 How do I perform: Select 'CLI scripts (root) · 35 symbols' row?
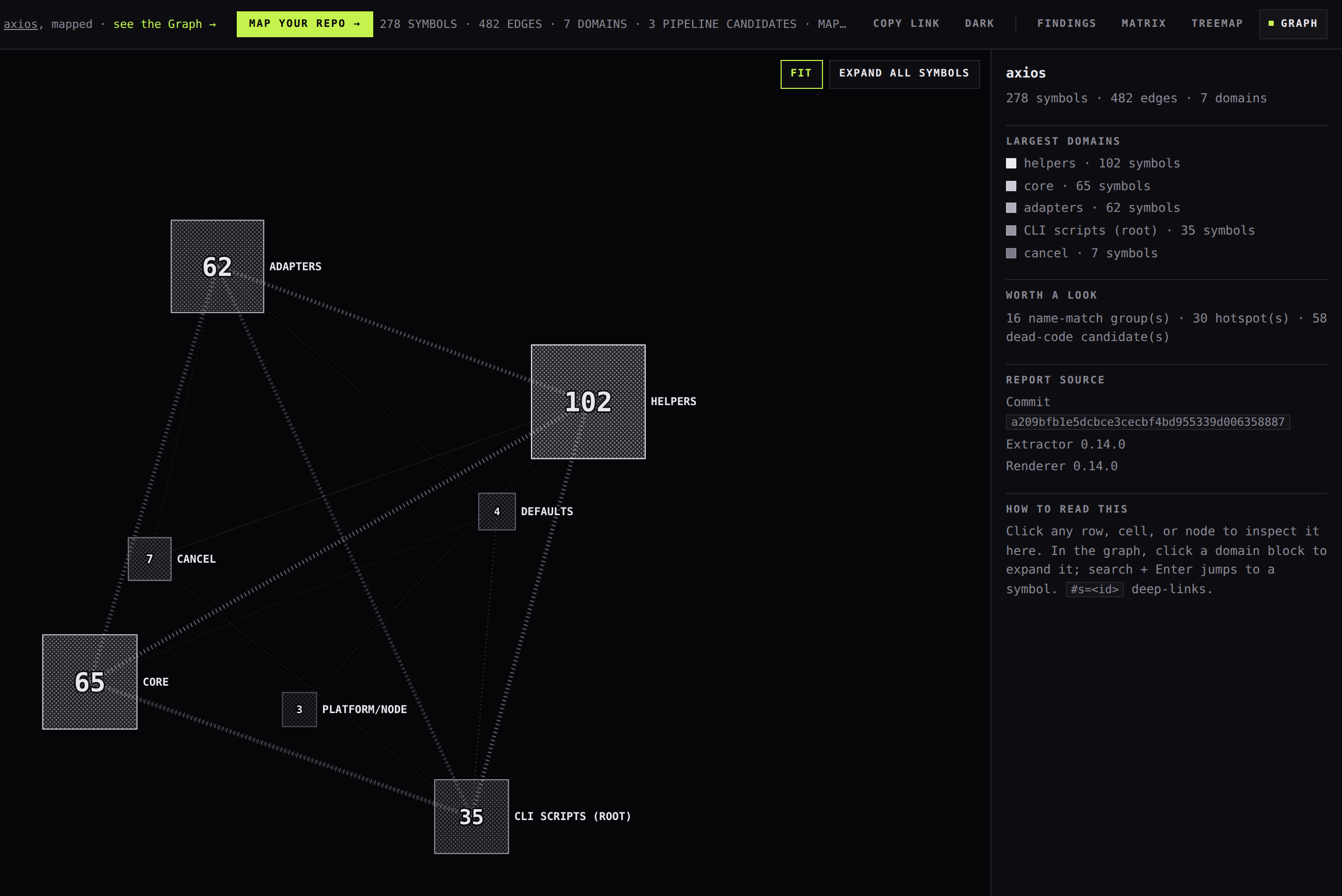point(1166,231)
